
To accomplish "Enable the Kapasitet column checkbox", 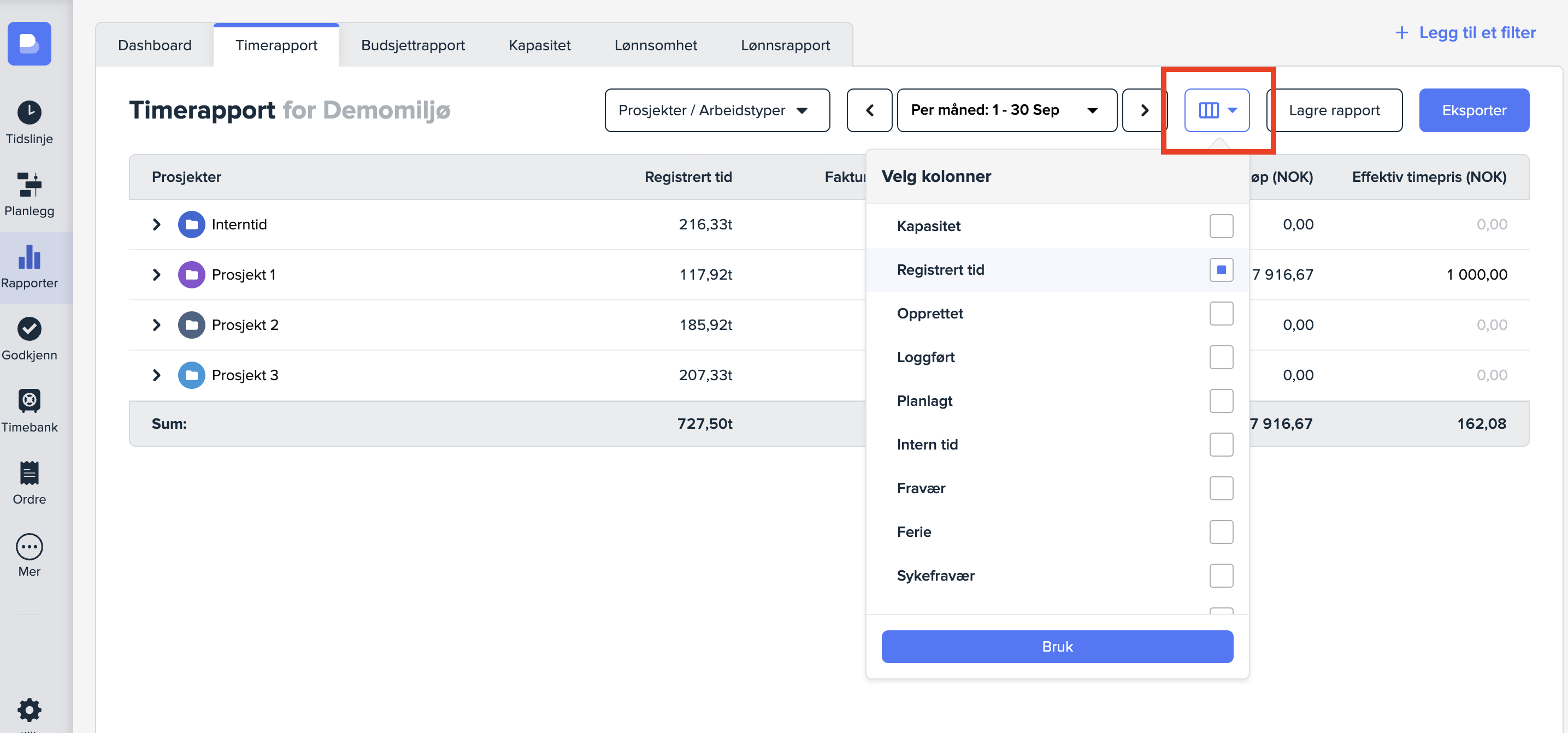I will 1221,226.
